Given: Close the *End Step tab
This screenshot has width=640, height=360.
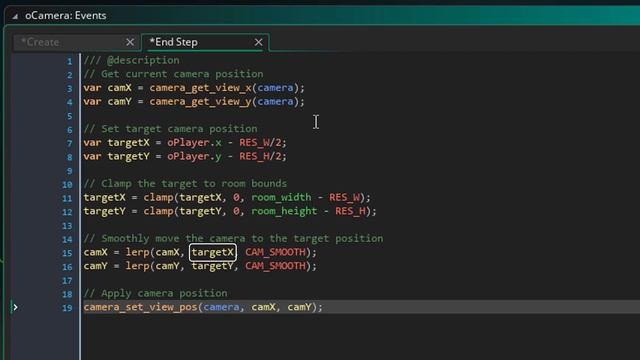Looking at the screenshot, I should point(258,42).
